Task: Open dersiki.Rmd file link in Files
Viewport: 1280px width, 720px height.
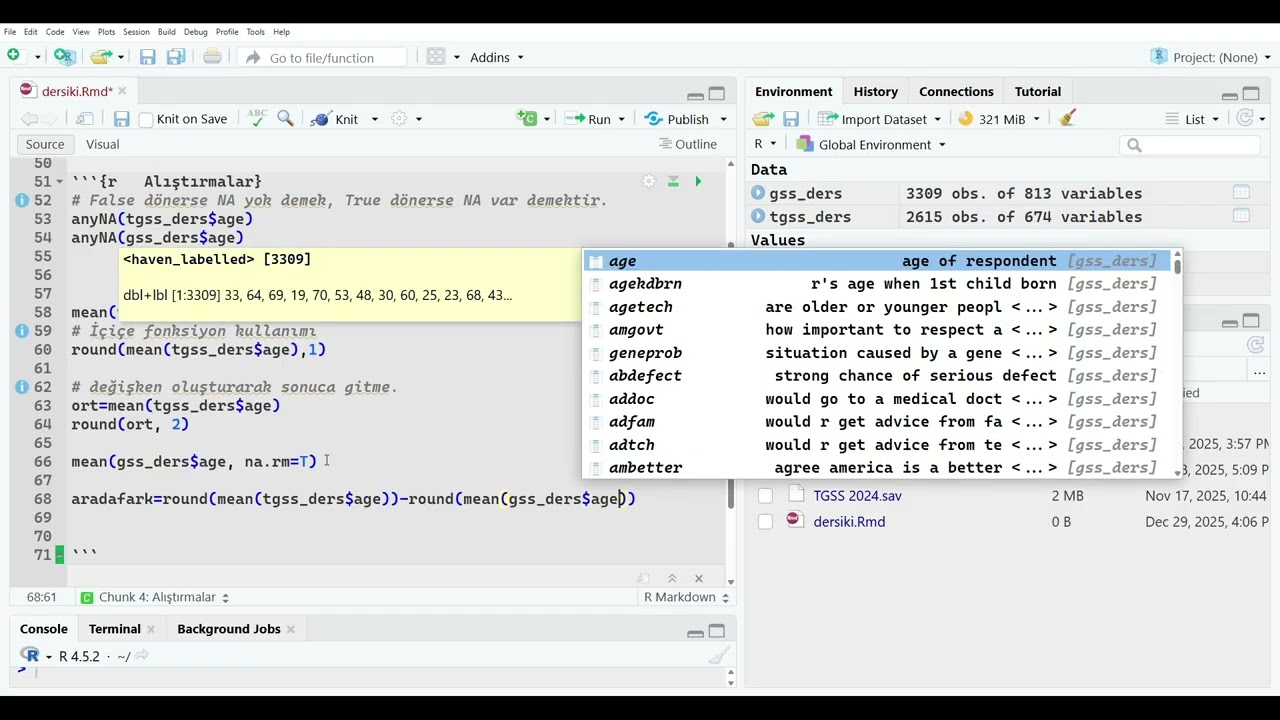Action: [849, 521]
